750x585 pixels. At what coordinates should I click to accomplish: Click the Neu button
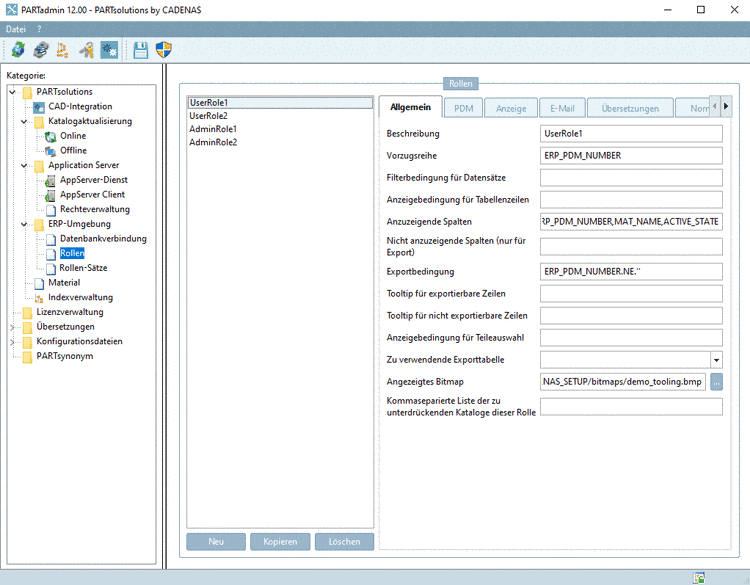coord(216,541)
